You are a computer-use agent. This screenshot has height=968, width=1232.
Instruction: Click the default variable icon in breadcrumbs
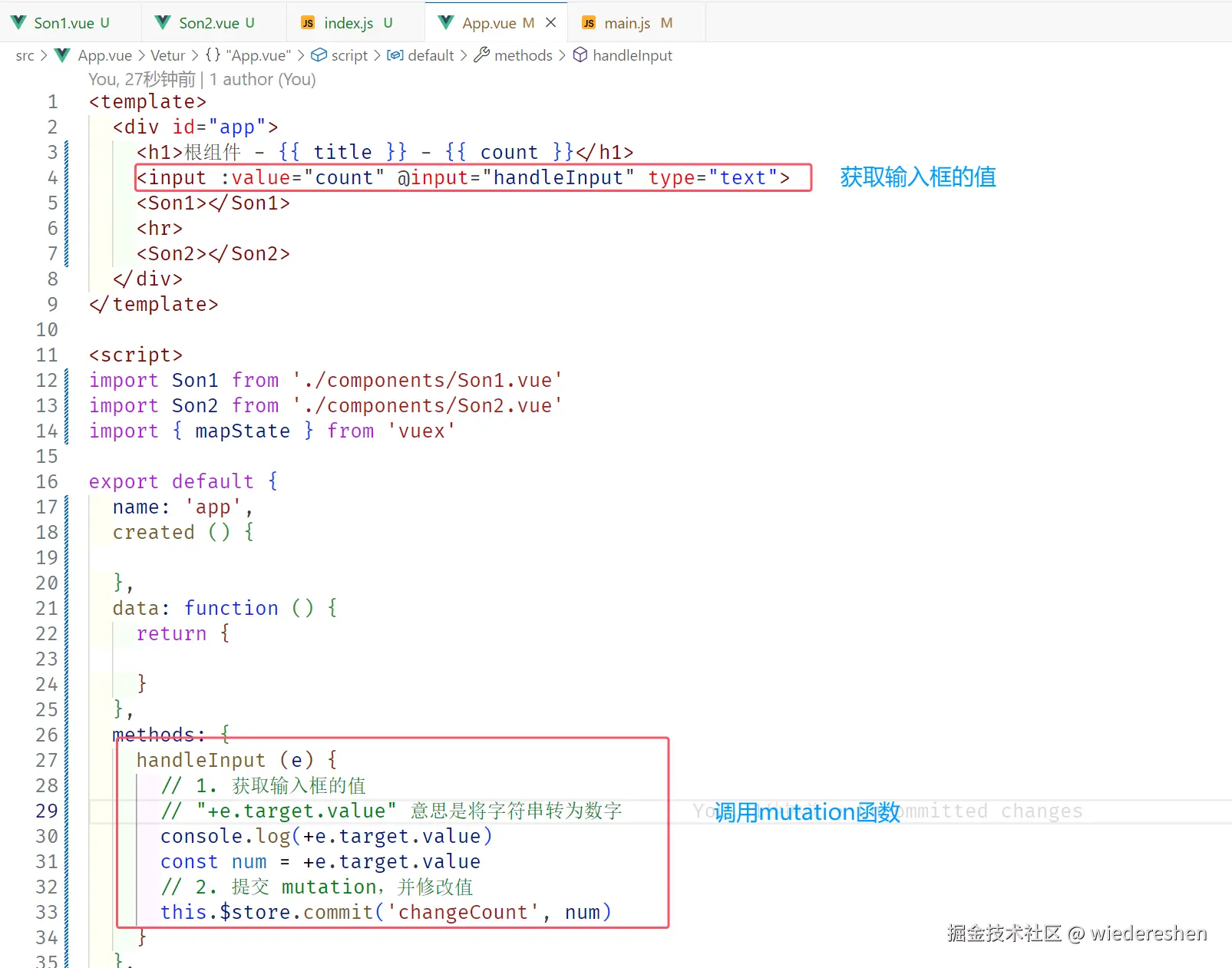[395, 55]
